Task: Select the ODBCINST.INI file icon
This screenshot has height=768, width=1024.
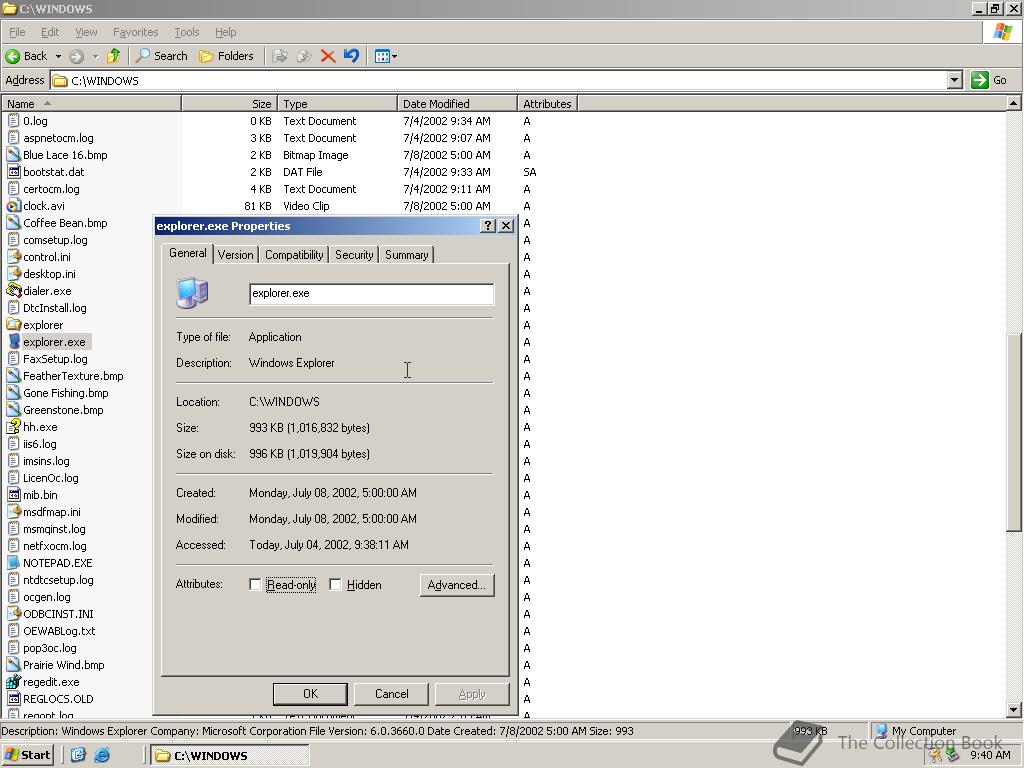Action: click(14, 614)
